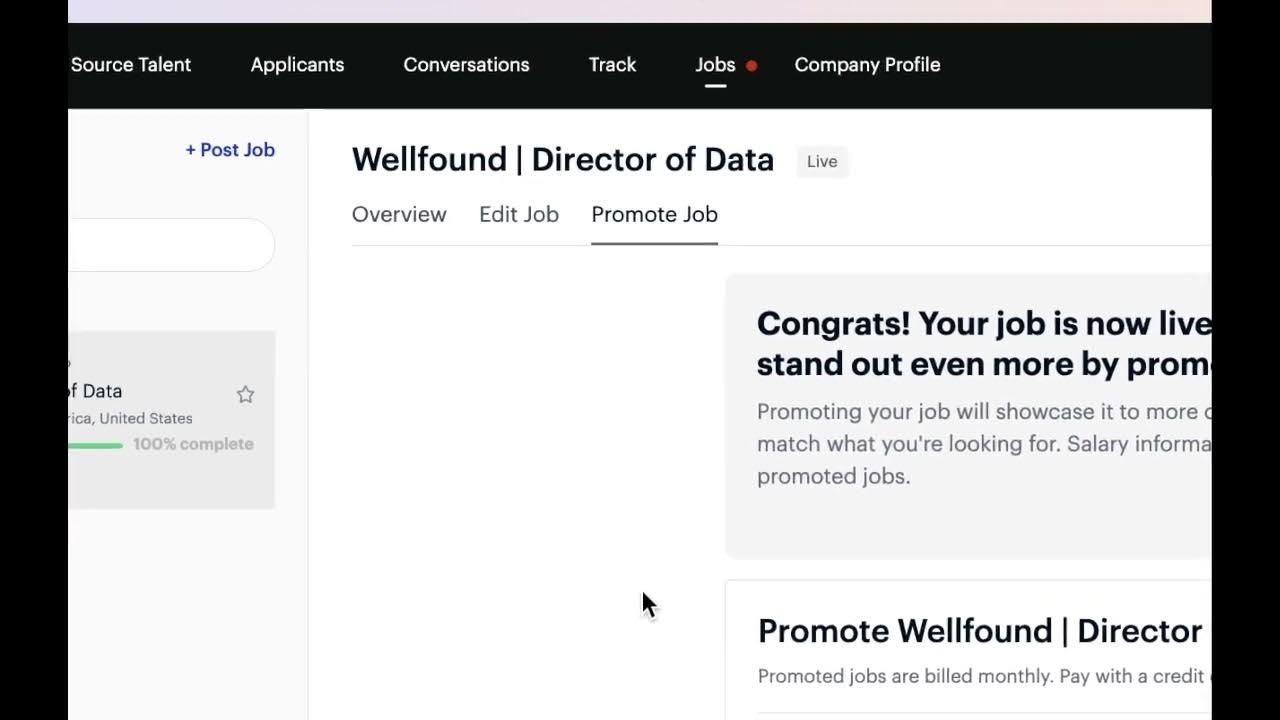Go to the Applicants page
Viewport: 1280px width, 720px height.
[297, 65]
